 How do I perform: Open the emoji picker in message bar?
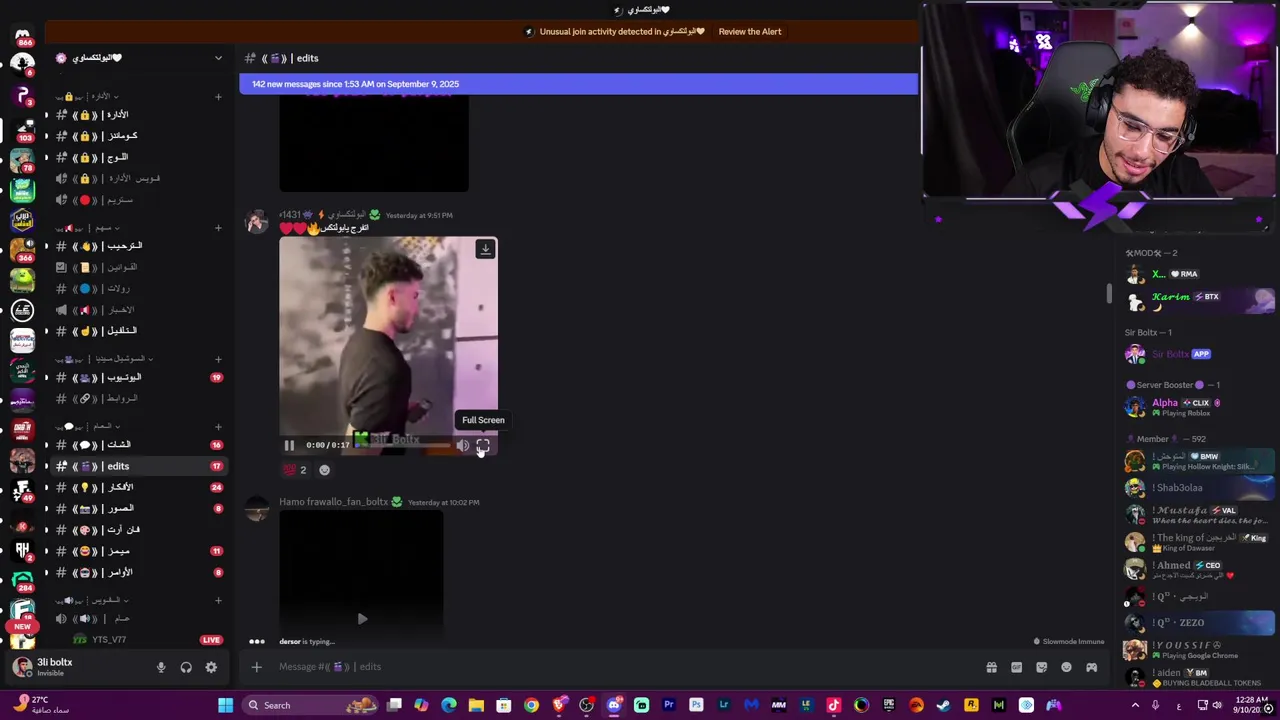click(1066, 667)
